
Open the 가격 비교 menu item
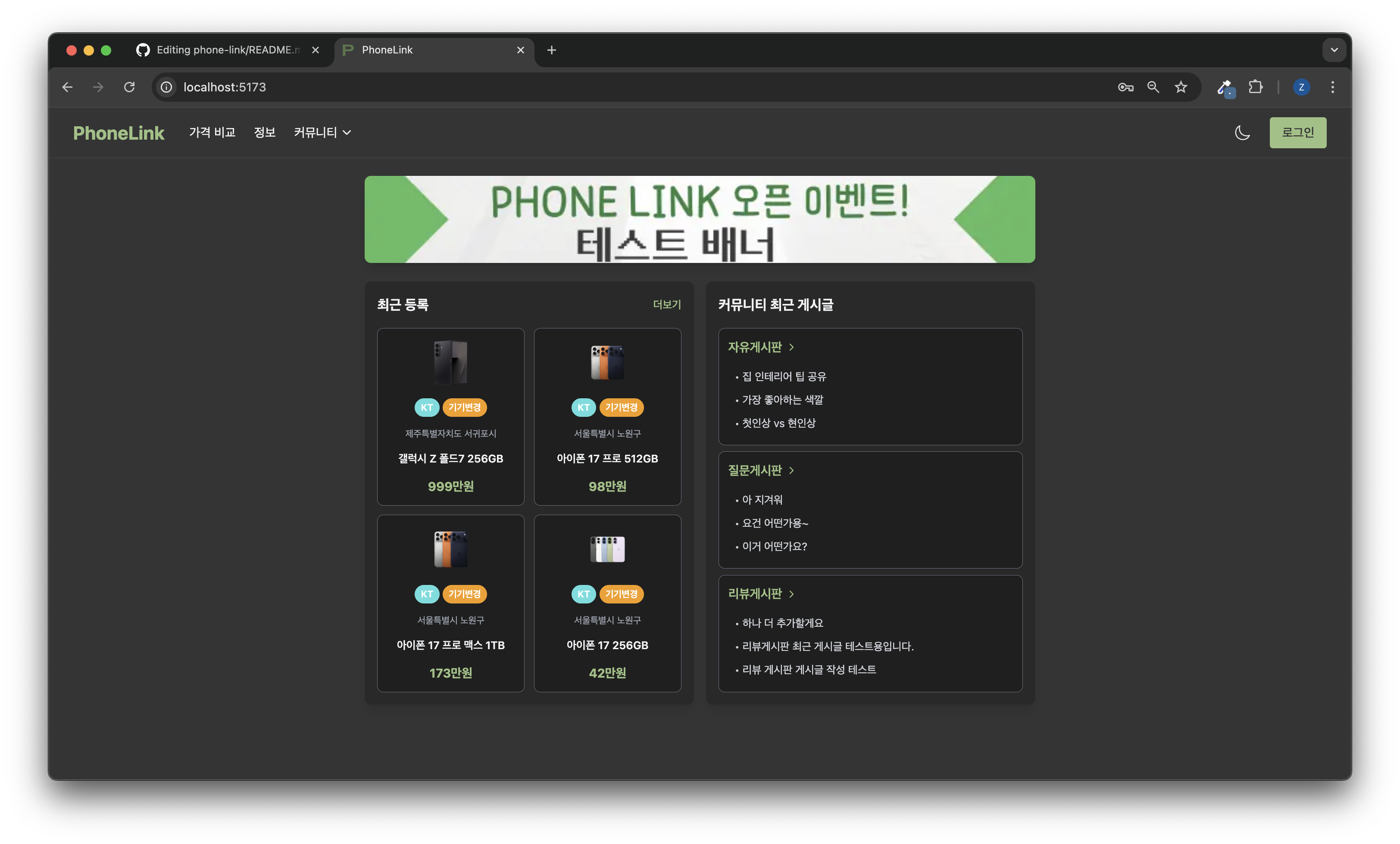pyautogui.click(x=212, y=132)
